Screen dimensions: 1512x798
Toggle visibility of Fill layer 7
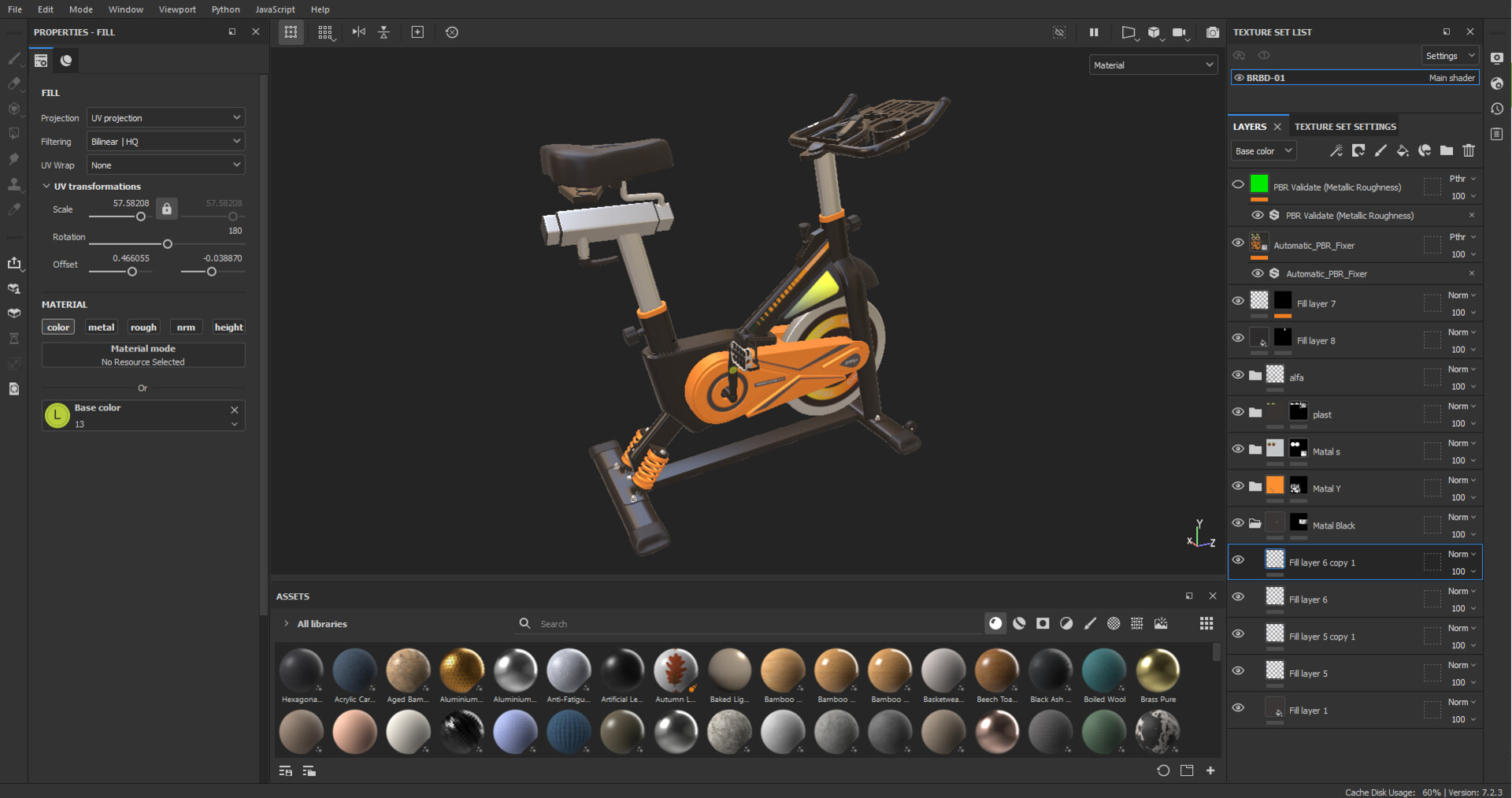coord(1238,300)
